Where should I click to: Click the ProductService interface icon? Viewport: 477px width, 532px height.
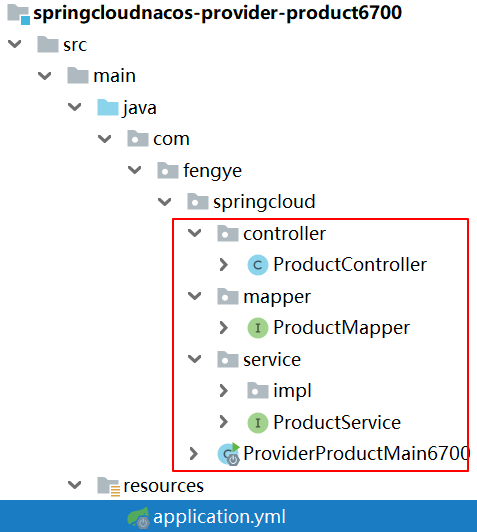tap(258, 423)
